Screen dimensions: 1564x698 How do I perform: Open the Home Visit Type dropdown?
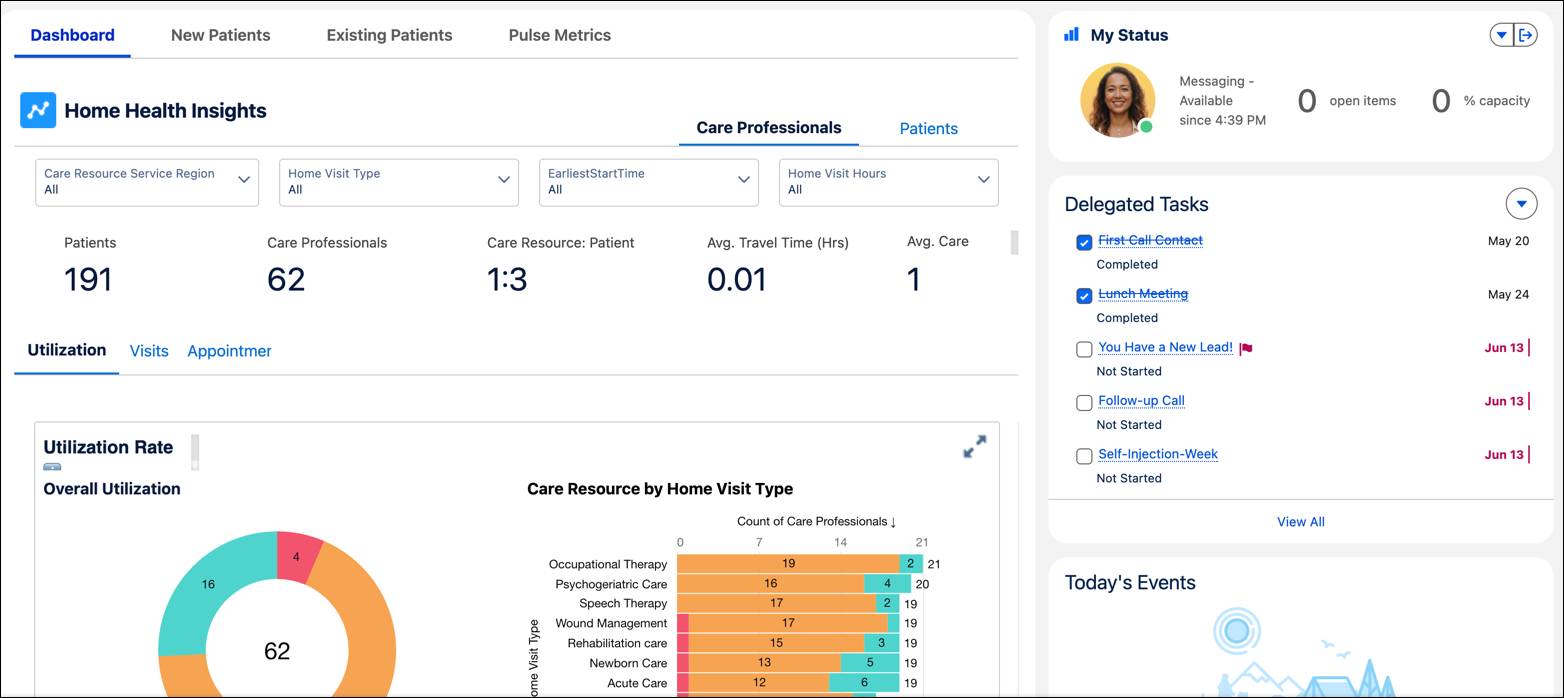(399, 182)
